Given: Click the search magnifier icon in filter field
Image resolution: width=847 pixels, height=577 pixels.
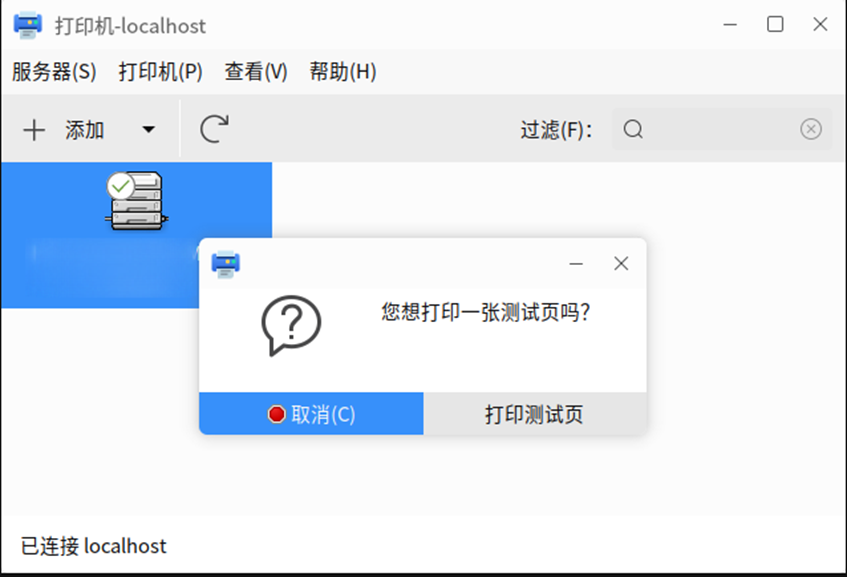Looking at the screenshot, I should (633, 129).
